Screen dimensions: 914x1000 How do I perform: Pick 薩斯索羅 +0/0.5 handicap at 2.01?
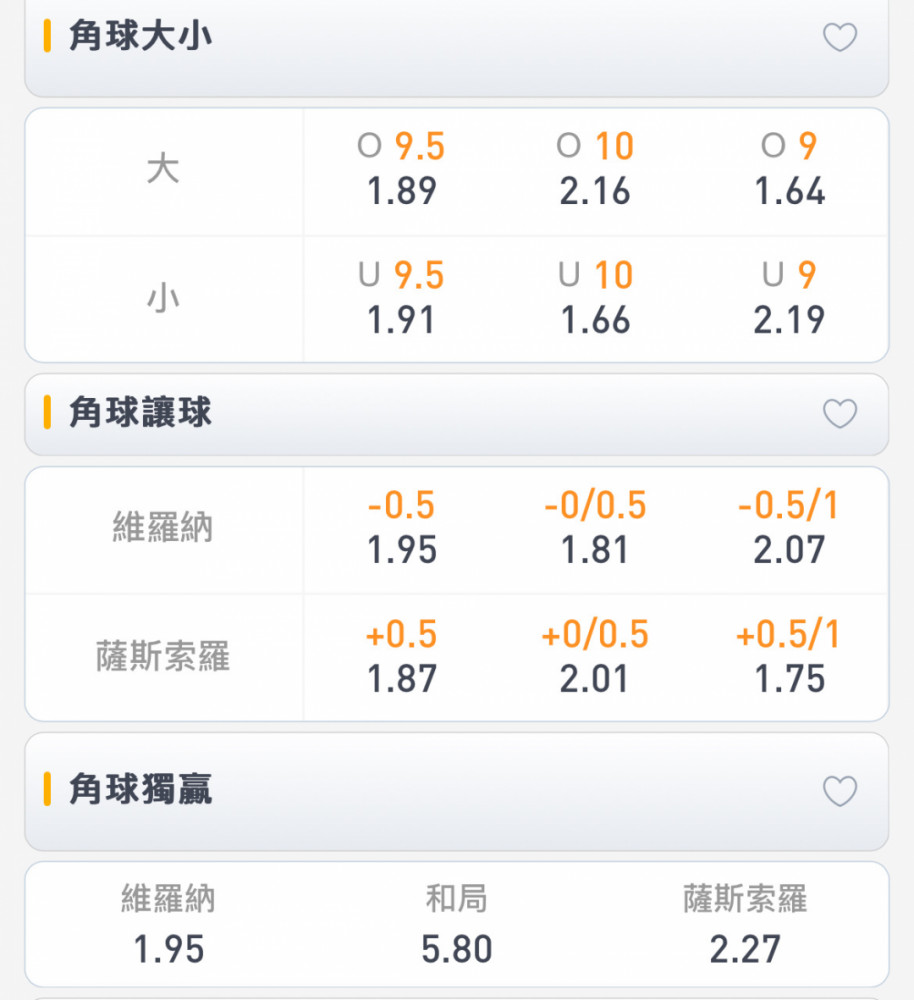[595, 657]
